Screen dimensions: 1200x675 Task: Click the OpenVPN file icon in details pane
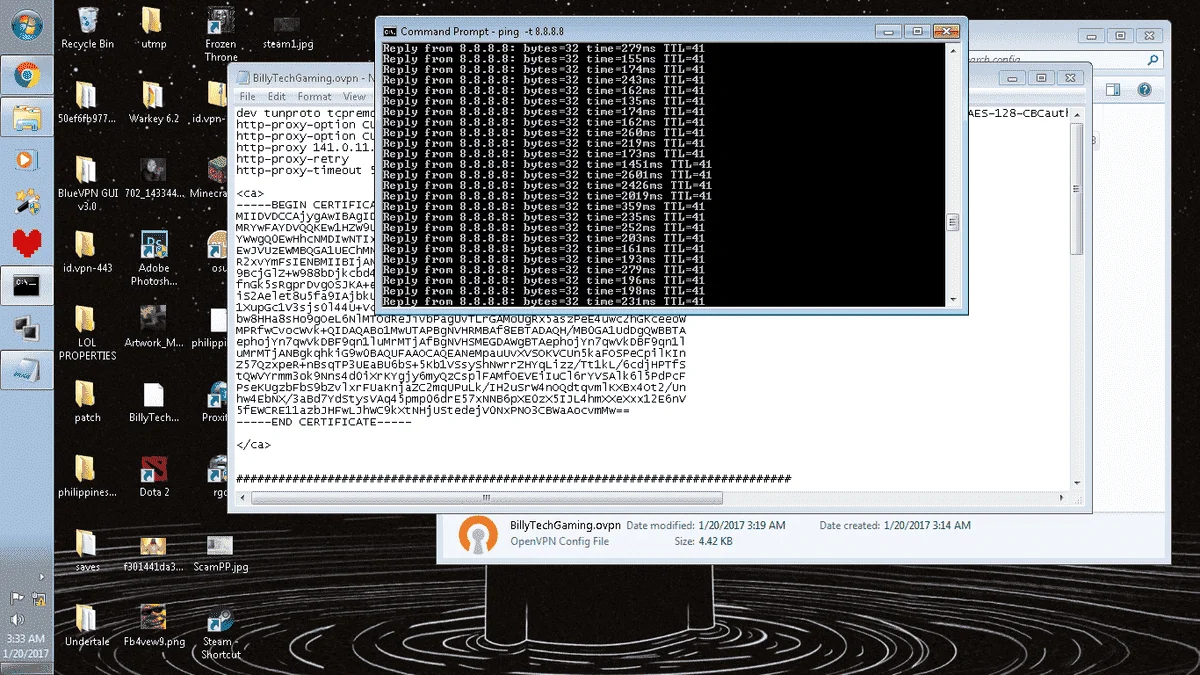tap(478, 536)
